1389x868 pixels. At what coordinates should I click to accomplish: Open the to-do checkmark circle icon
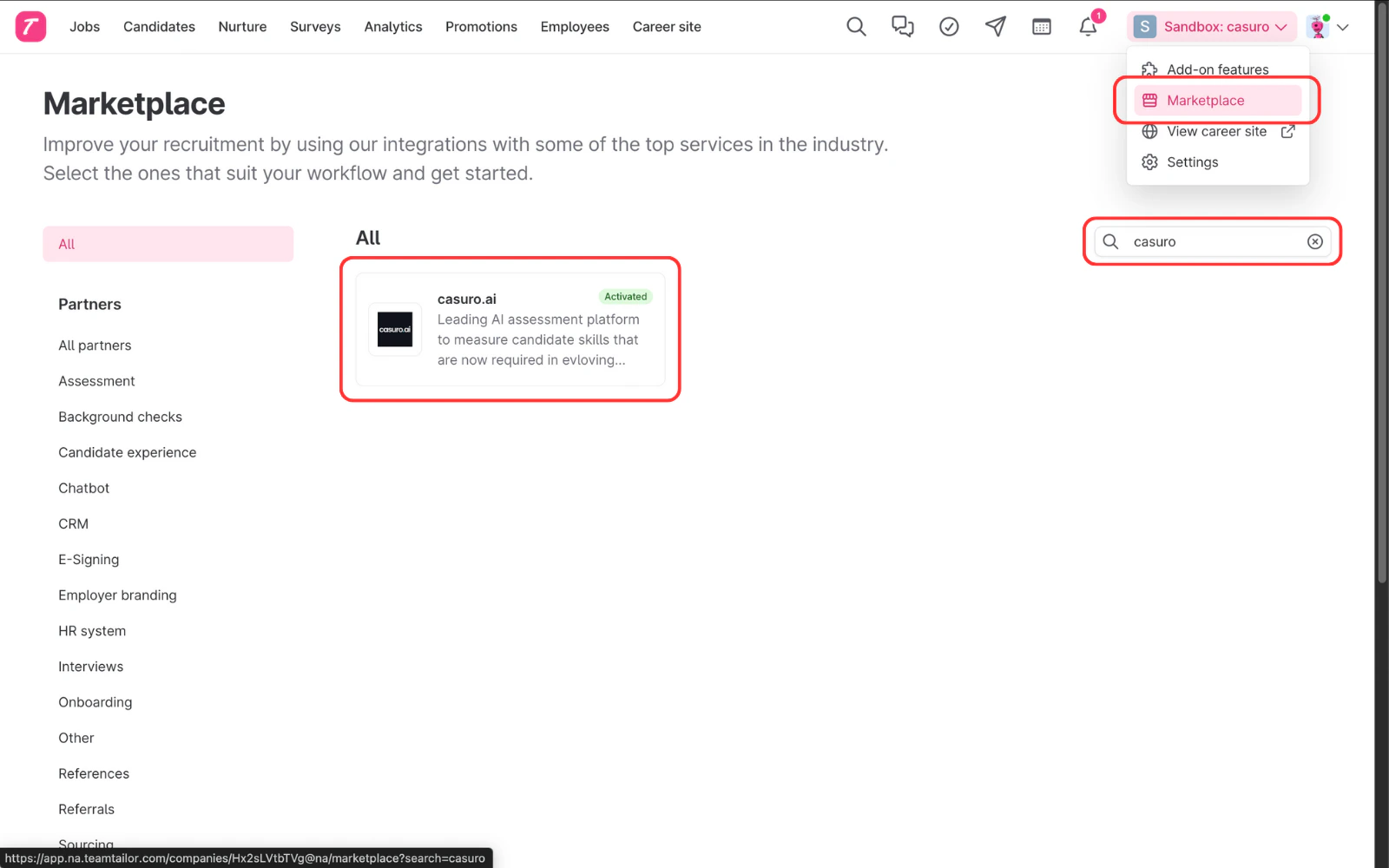point(949,27)
